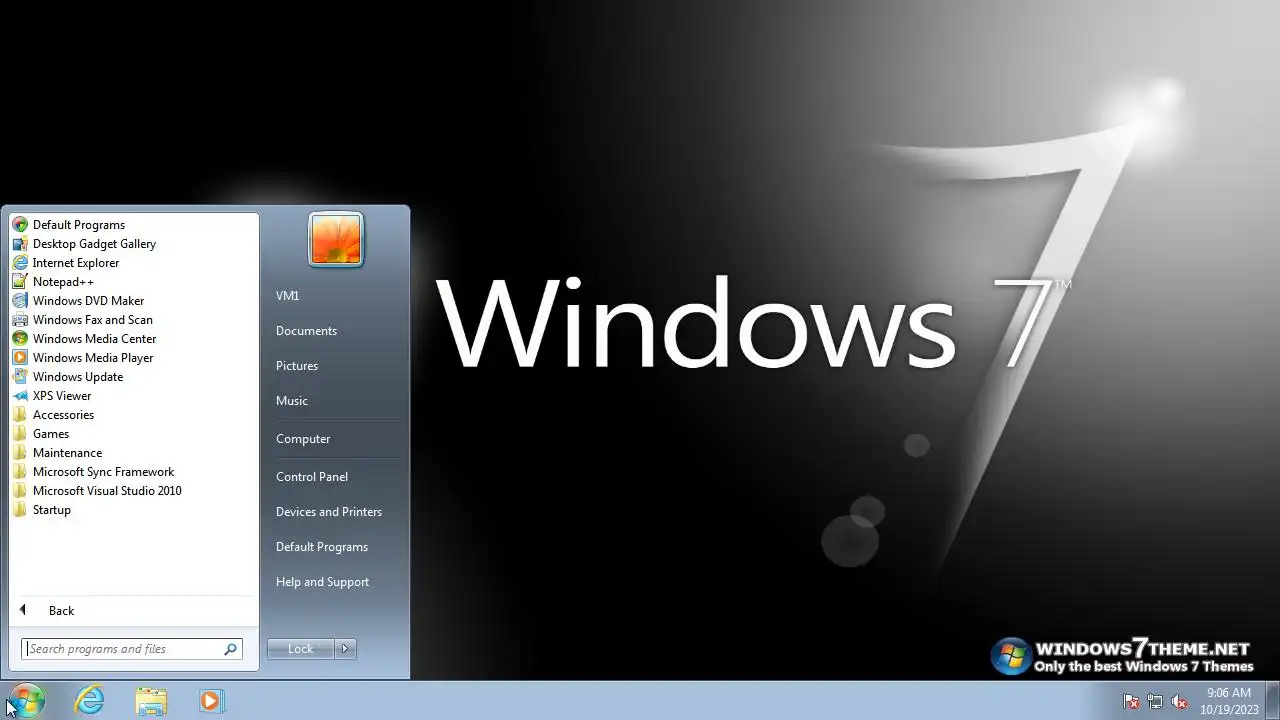The height and width of the screenshot is (720, 1280).
Task: Open Windows Explorer from the taskbar
Action: pos(151,701)
